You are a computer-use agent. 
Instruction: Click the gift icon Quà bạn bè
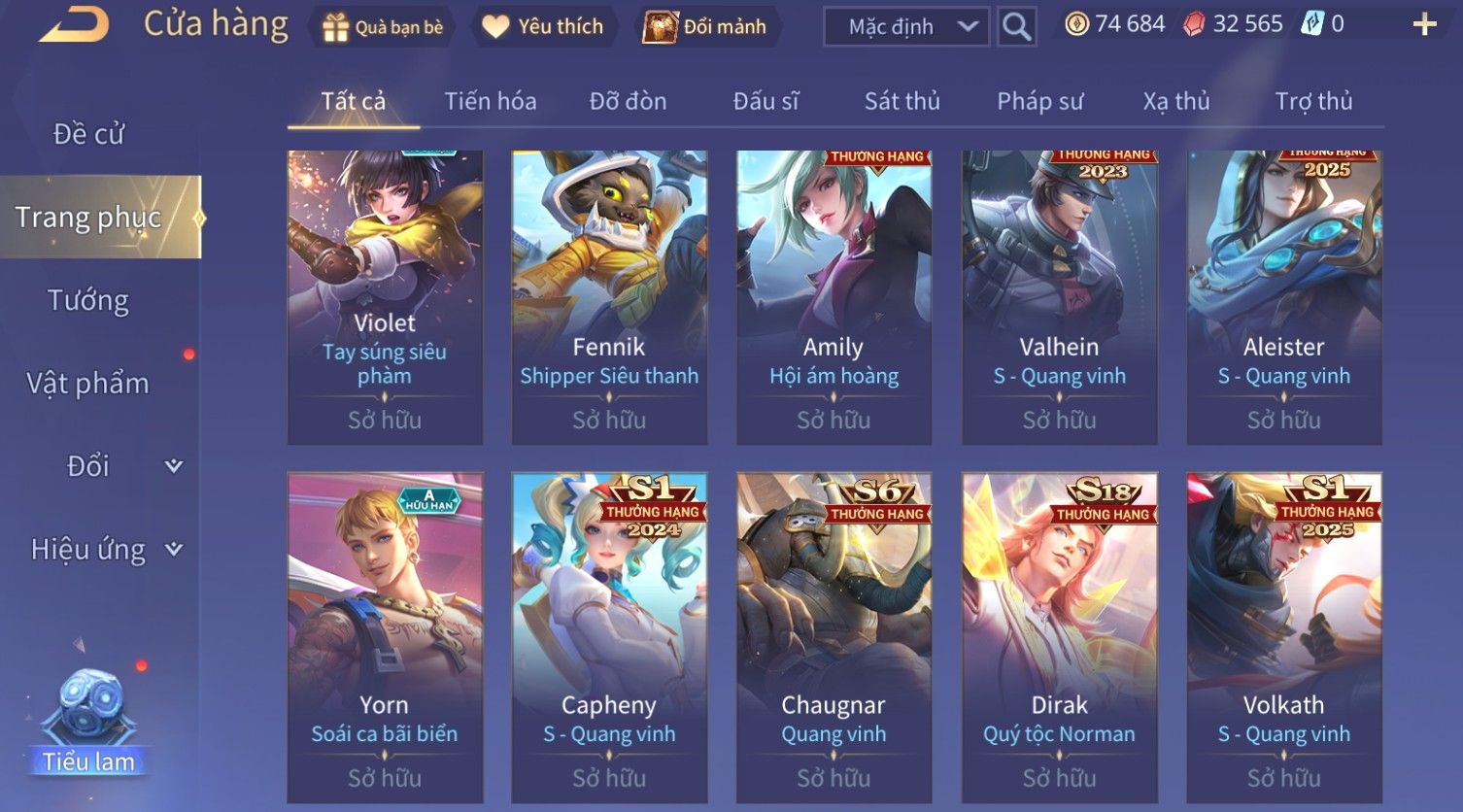pos(335,27)
